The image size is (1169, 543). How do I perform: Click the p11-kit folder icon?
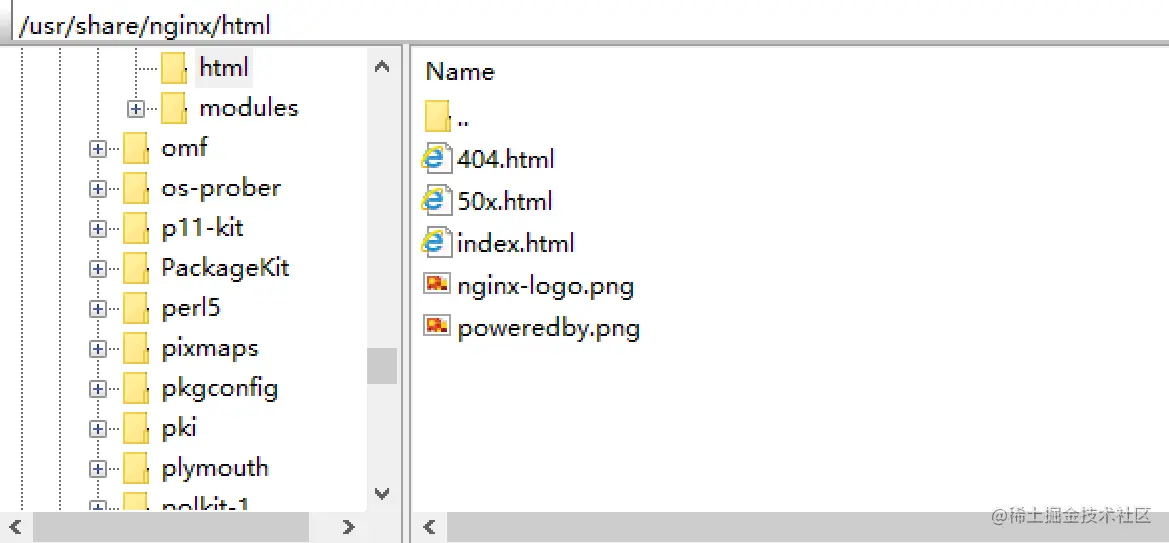pos(136,228)
